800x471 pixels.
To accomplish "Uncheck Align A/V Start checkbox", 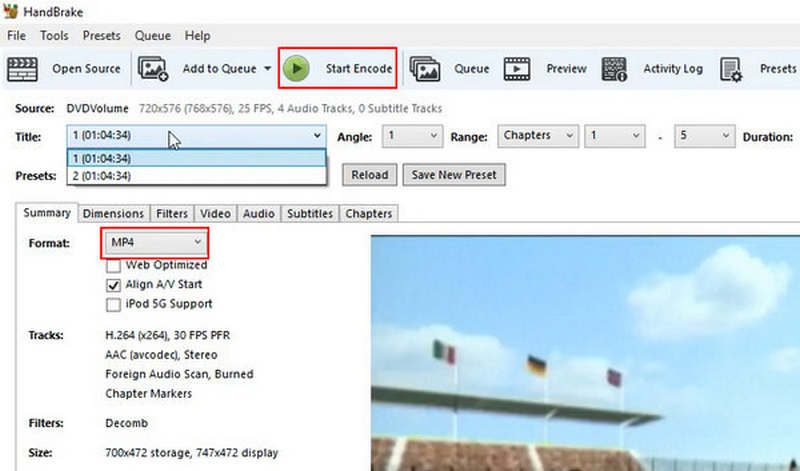I will pos(113,285).
